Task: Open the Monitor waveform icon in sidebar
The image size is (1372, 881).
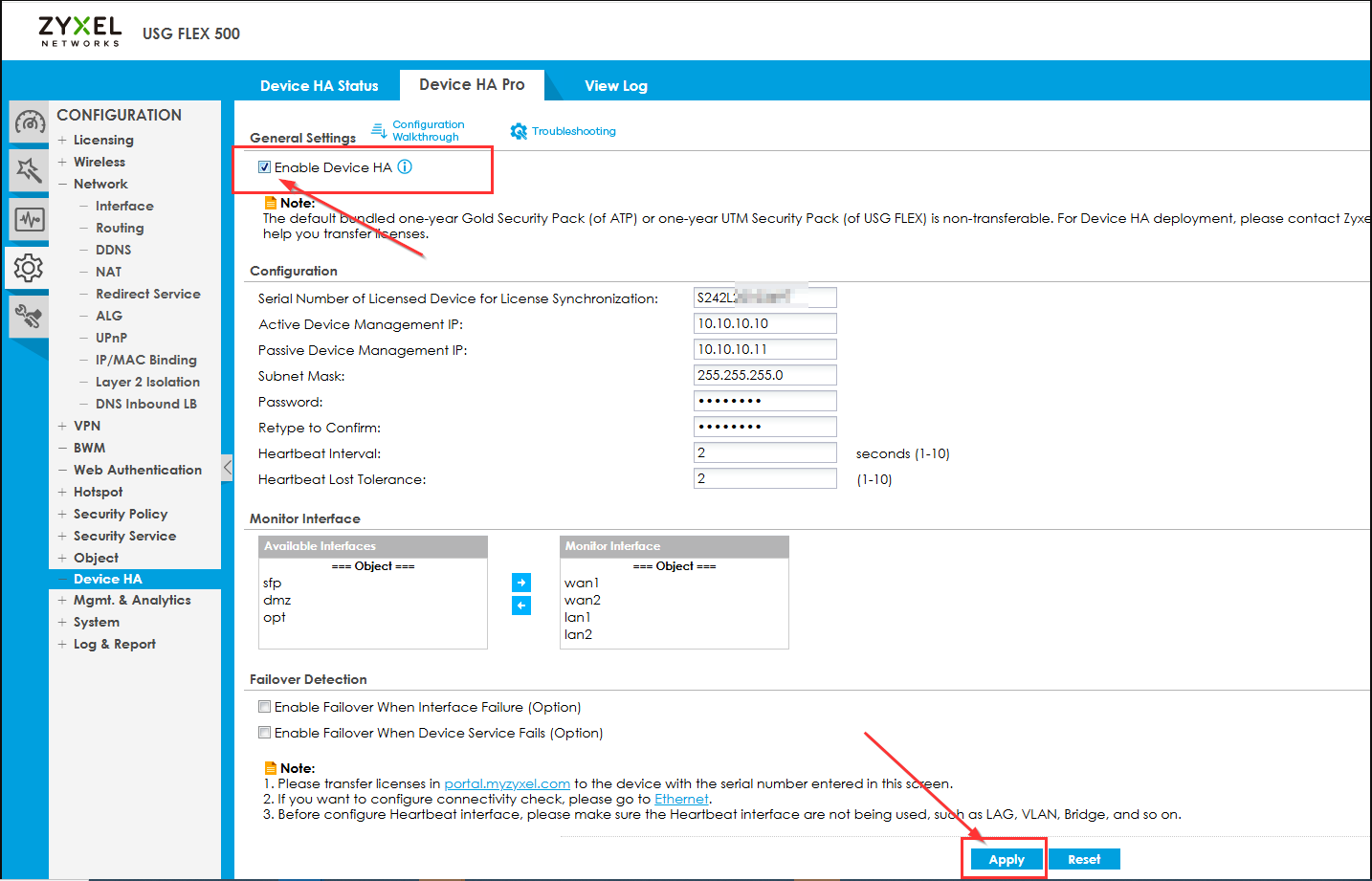Action: 29,220
